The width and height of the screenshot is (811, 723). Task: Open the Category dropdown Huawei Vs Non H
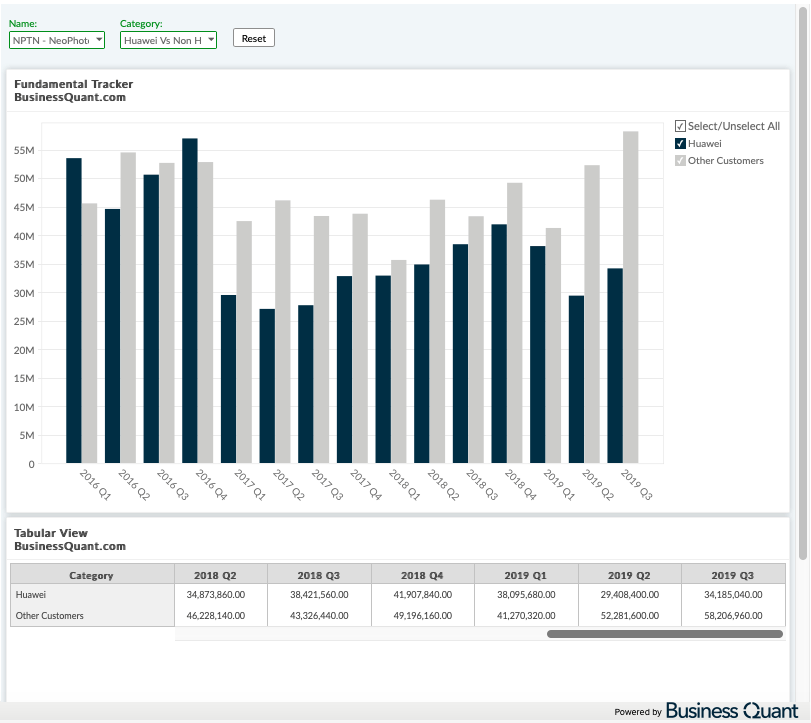tap(168, 40)
